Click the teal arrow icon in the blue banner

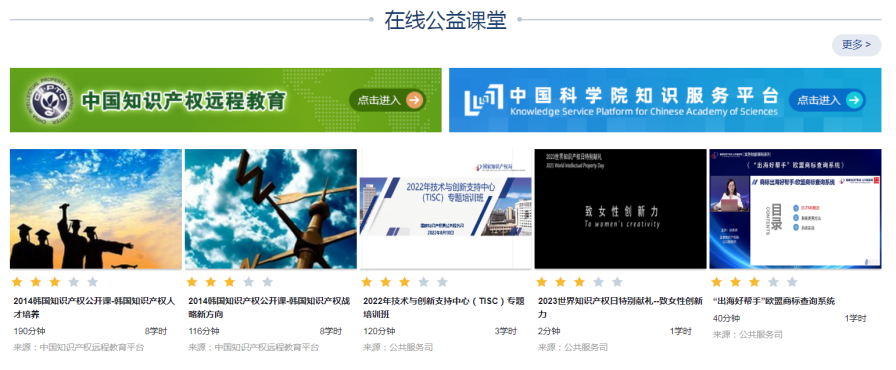pos(854,100)
